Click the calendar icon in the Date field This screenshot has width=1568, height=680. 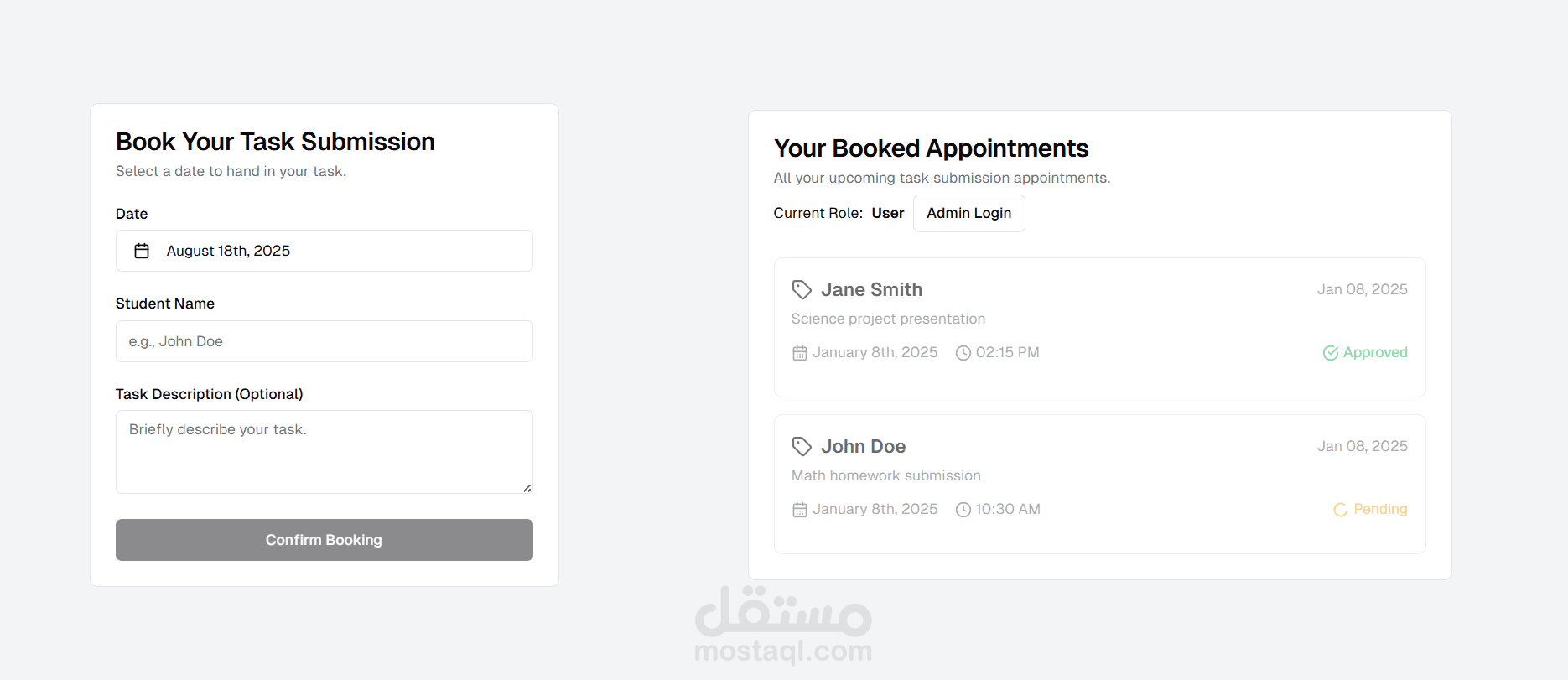(142, 251)
